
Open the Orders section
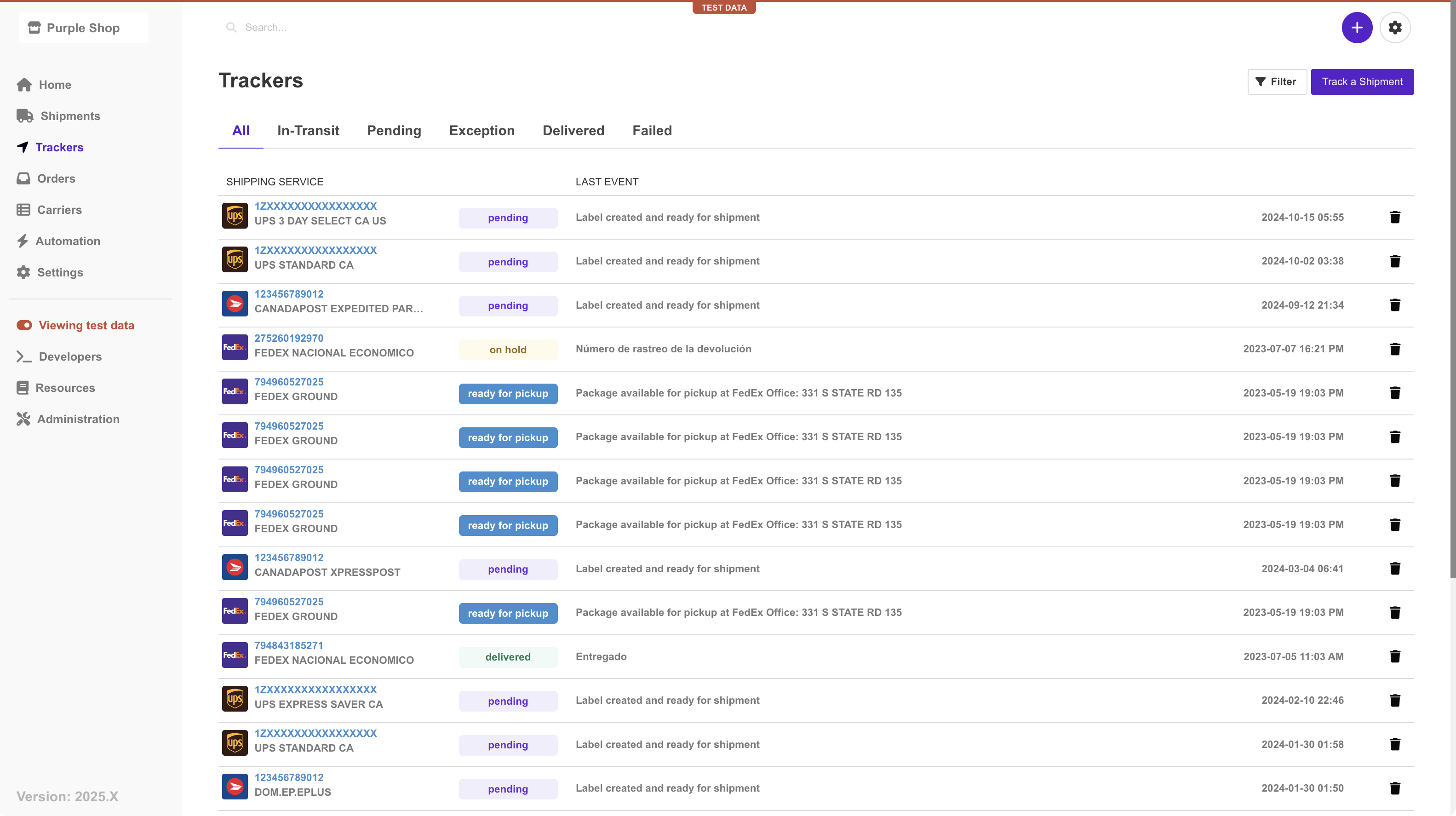click(x=55, y=178)
